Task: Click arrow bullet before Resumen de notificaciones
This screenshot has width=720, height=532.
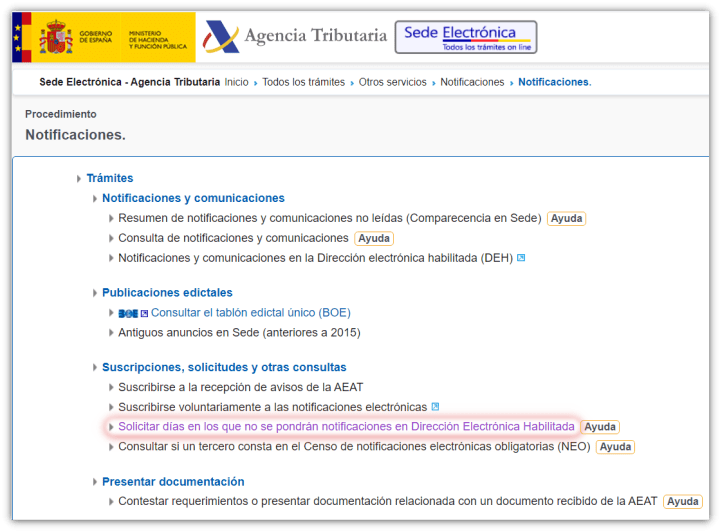Action: [x=111, y=218]
